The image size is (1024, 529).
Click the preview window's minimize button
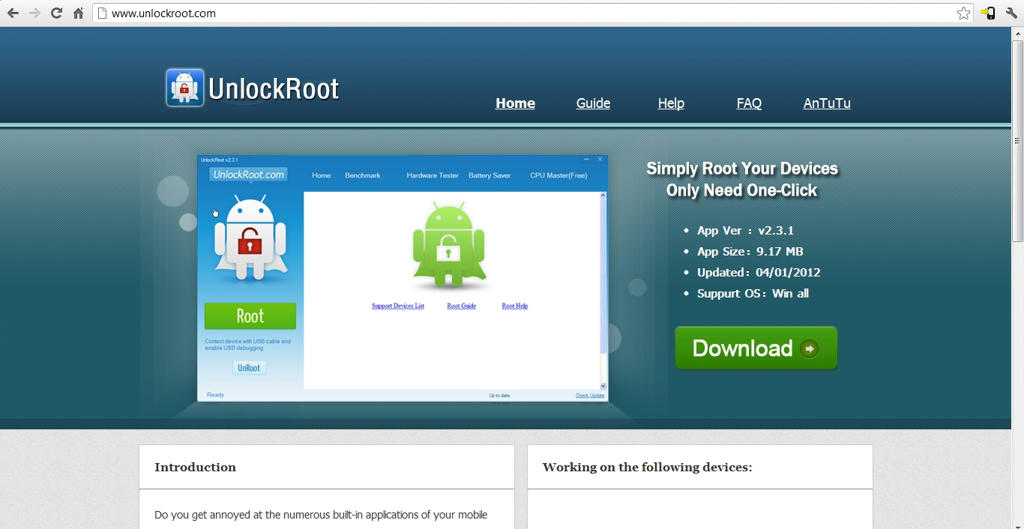(588, 159)
